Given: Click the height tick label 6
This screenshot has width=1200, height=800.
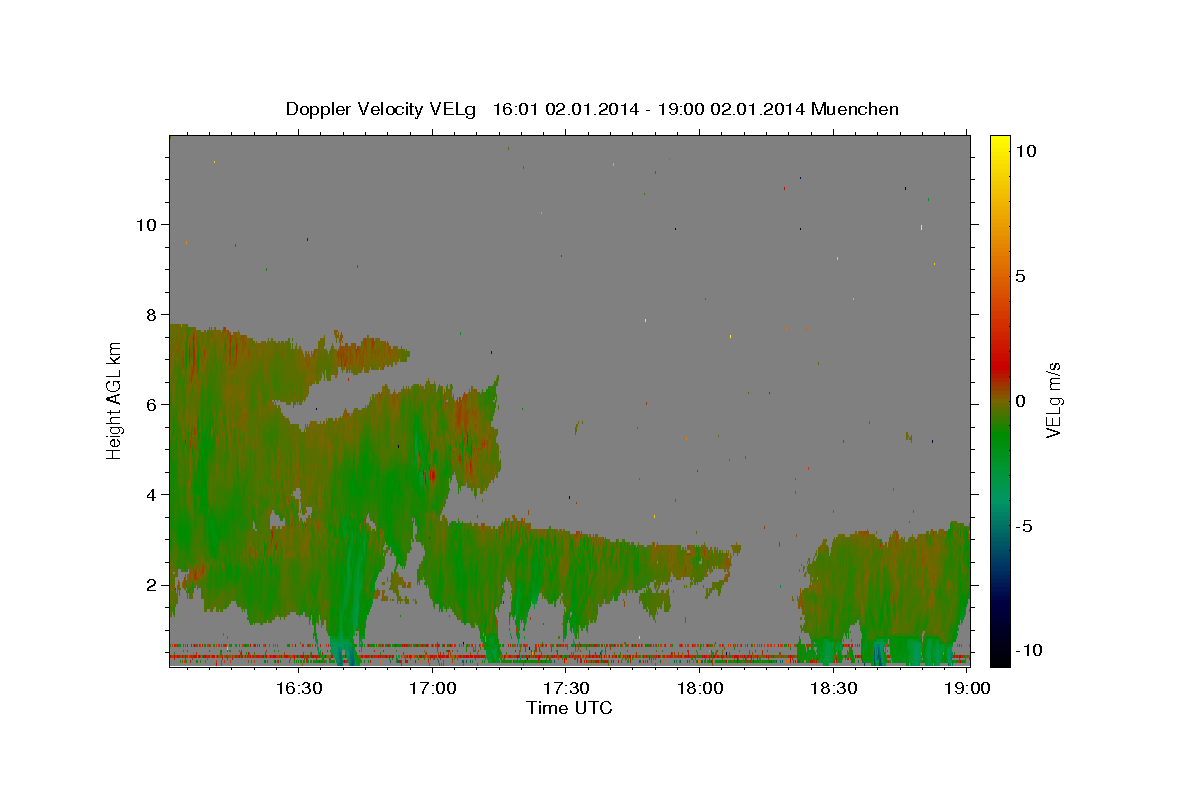Looking at the screenshot, I should 151,404.
